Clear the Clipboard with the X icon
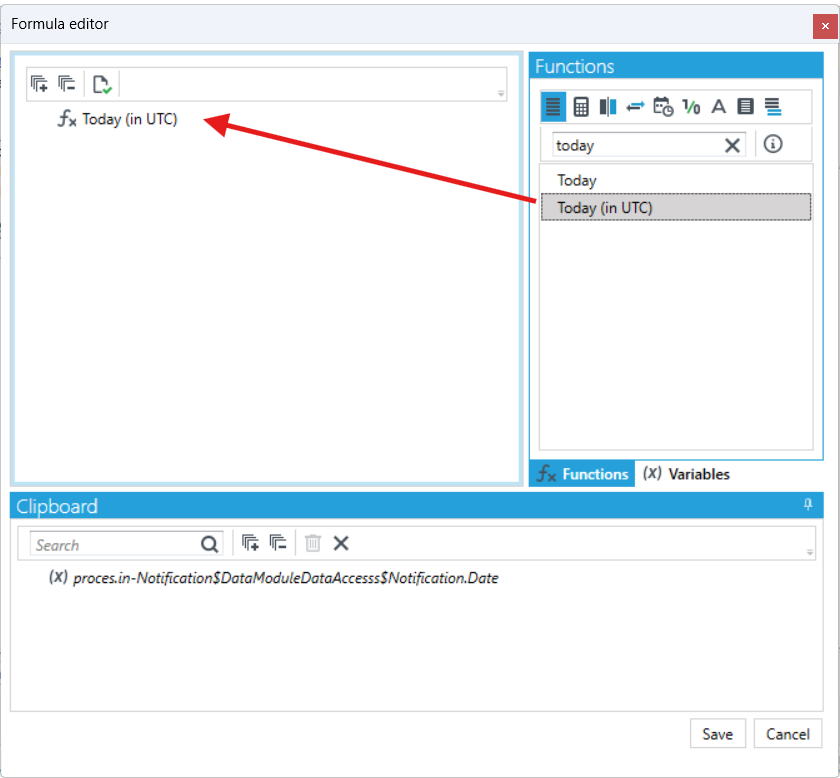The image size is (840, 778). tap(341, 543)
